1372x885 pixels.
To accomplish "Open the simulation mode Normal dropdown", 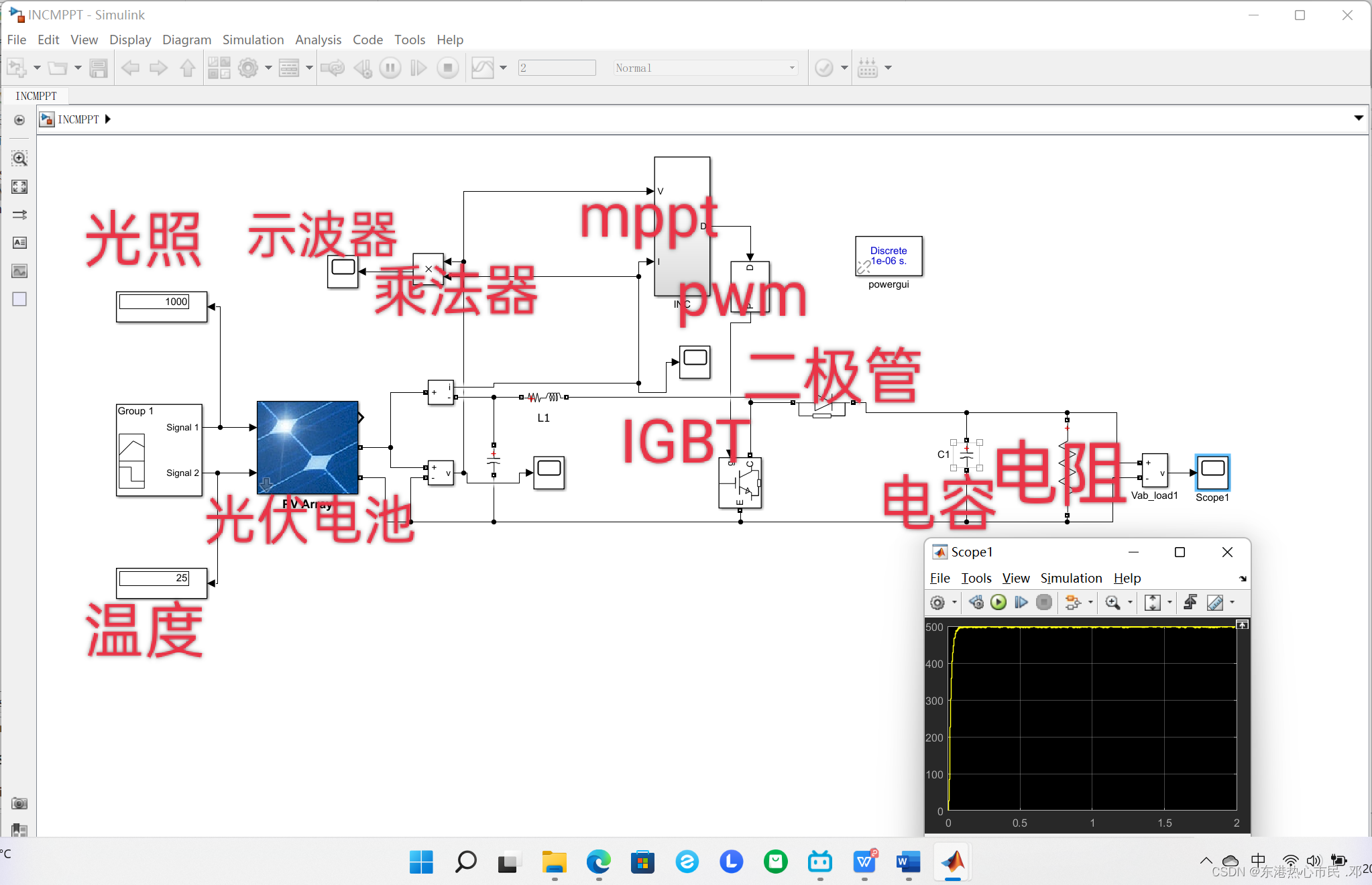I will [705, 68].
